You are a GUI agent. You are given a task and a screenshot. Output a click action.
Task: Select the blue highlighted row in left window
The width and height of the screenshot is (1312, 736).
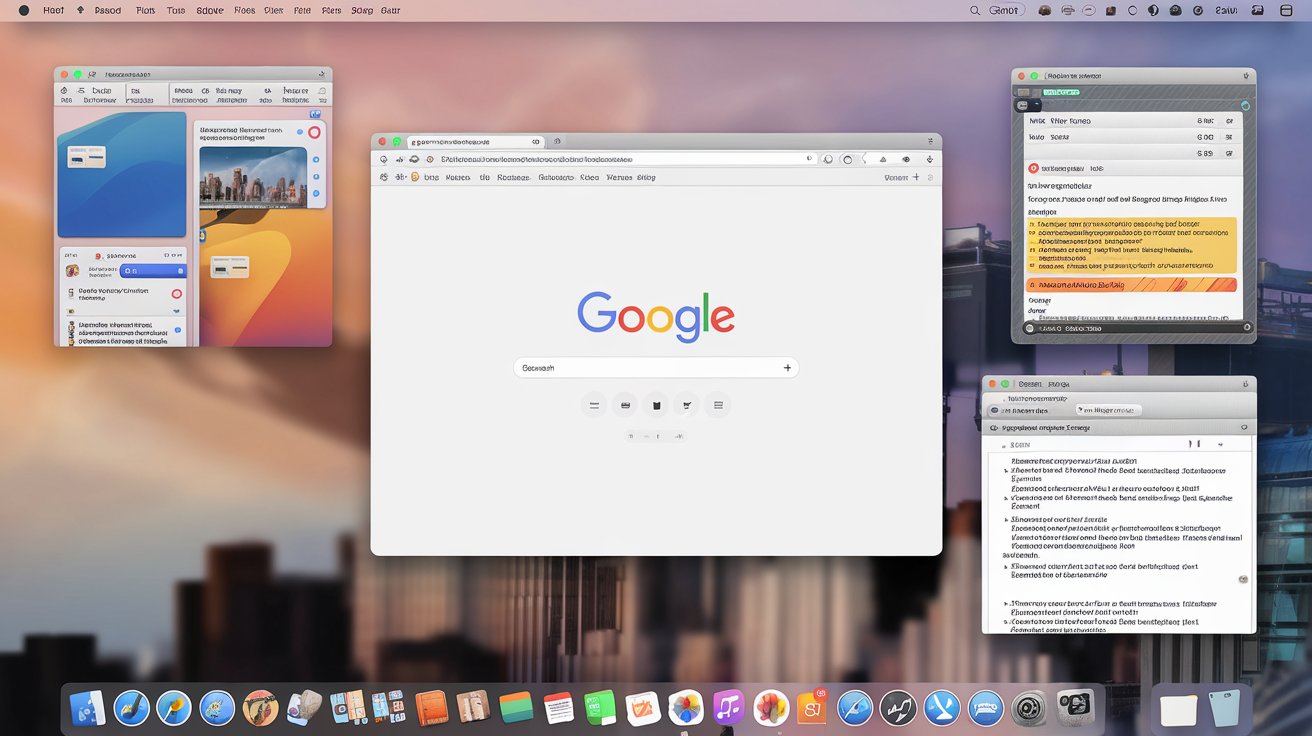point(152,270)
